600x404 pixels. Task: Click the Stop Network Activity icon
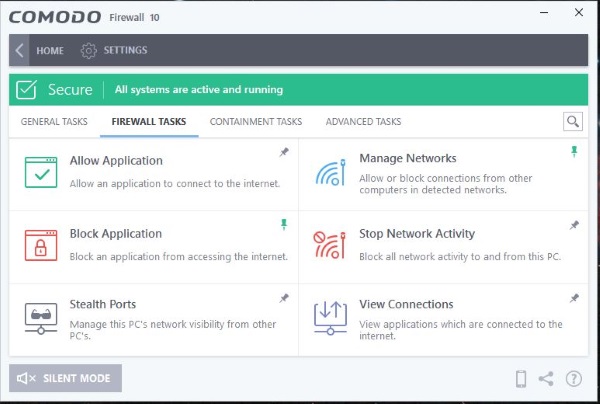tap(329, 245)
